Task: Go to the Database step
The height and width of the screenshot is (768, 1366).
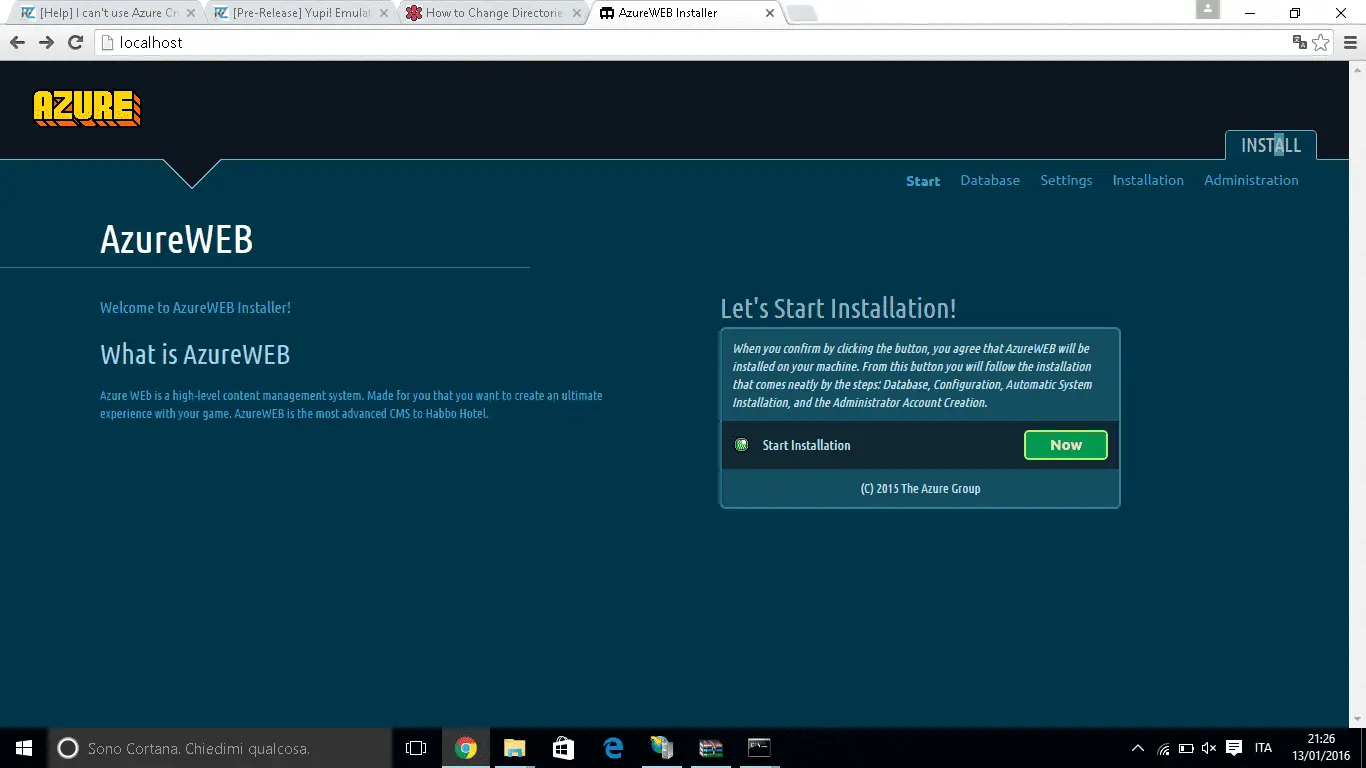Action: point(990,180)
